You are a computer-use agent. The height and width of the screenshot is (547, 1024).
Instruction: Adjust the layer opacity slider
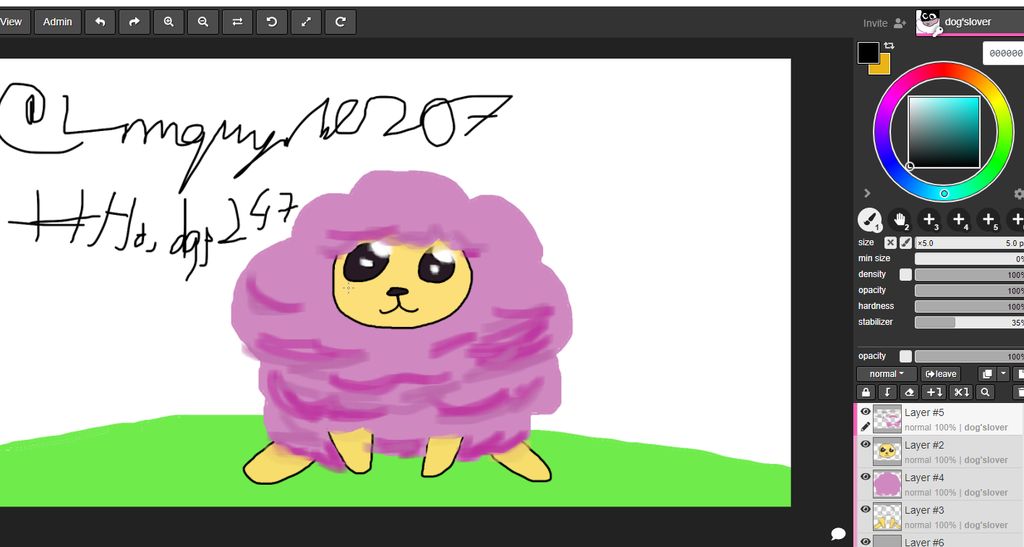pyautogui.click(x=969, y=356)
